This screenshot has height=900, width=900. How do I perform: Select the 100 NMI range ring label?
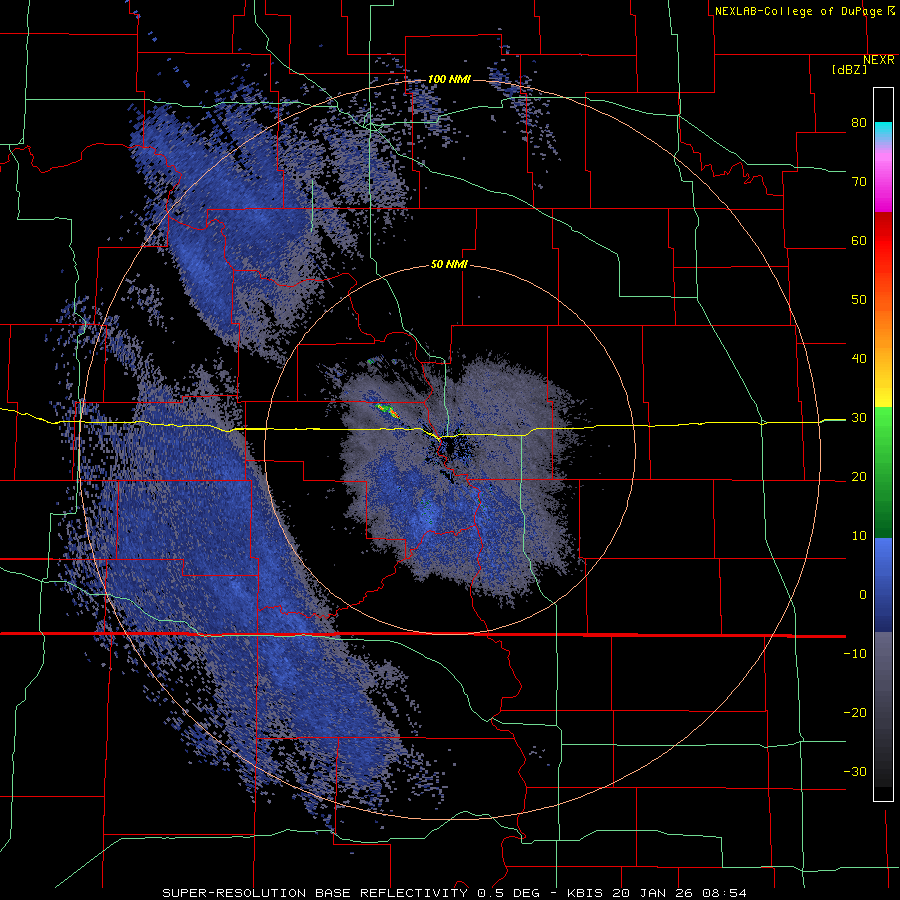point(449,79)
